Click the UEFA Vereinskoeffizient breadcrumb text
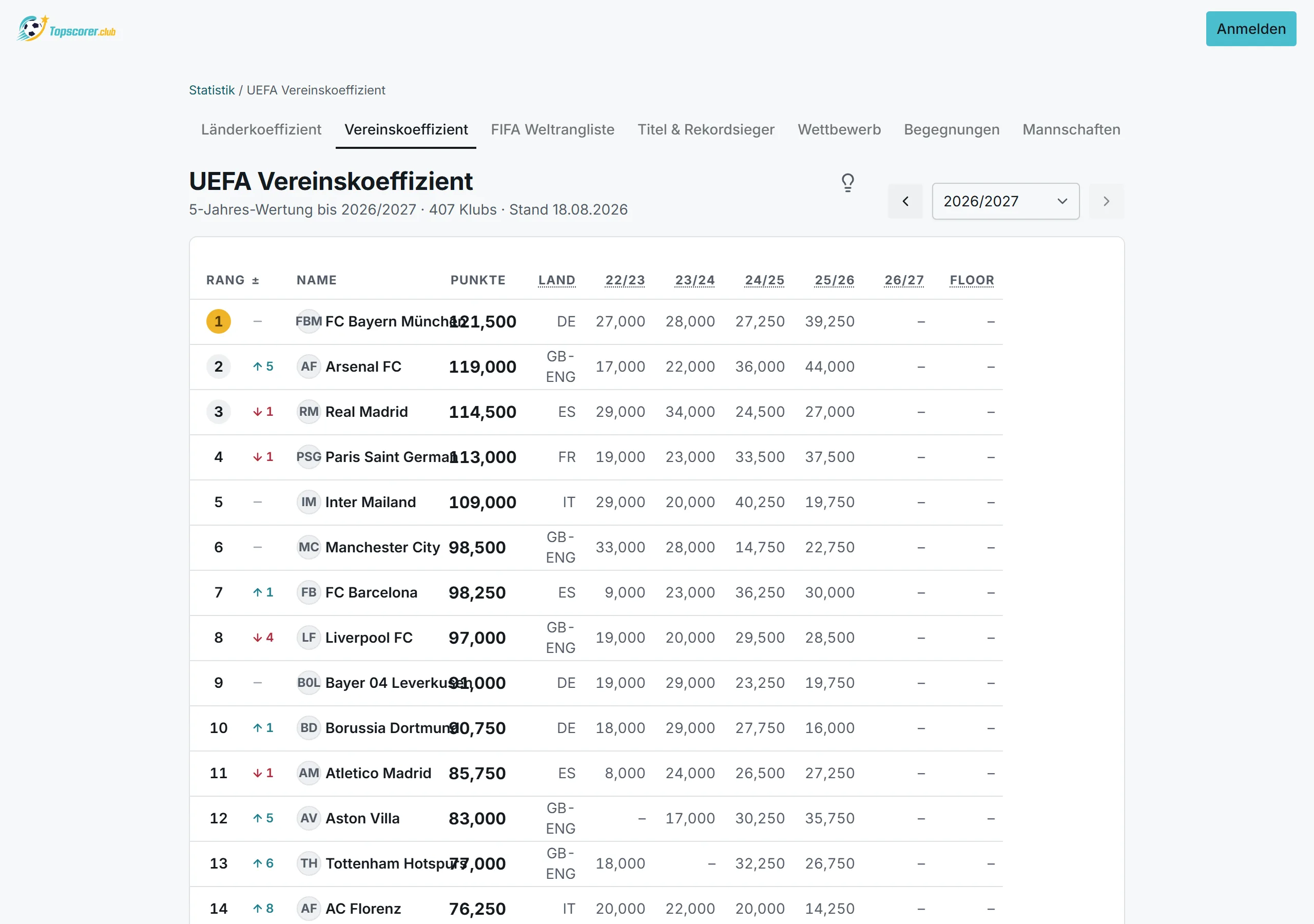Viewport: 1314px width, 924px height. (316, 90)
